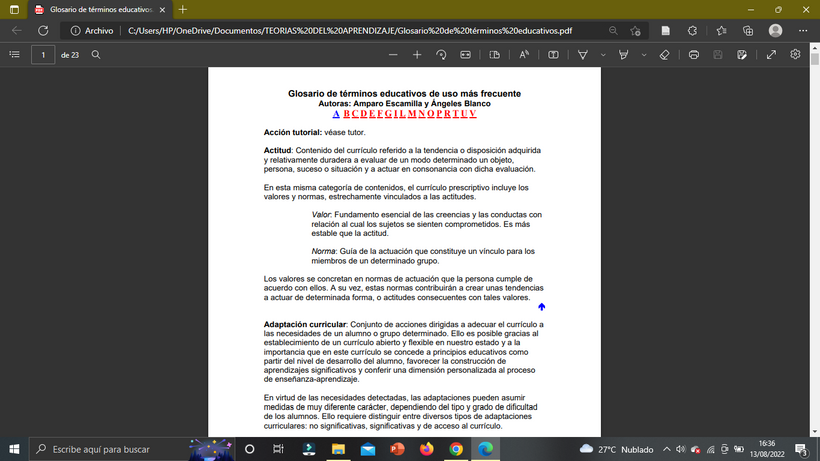Open Collections panel
Viewport: 820px width, 461px height.
point(748,31)
